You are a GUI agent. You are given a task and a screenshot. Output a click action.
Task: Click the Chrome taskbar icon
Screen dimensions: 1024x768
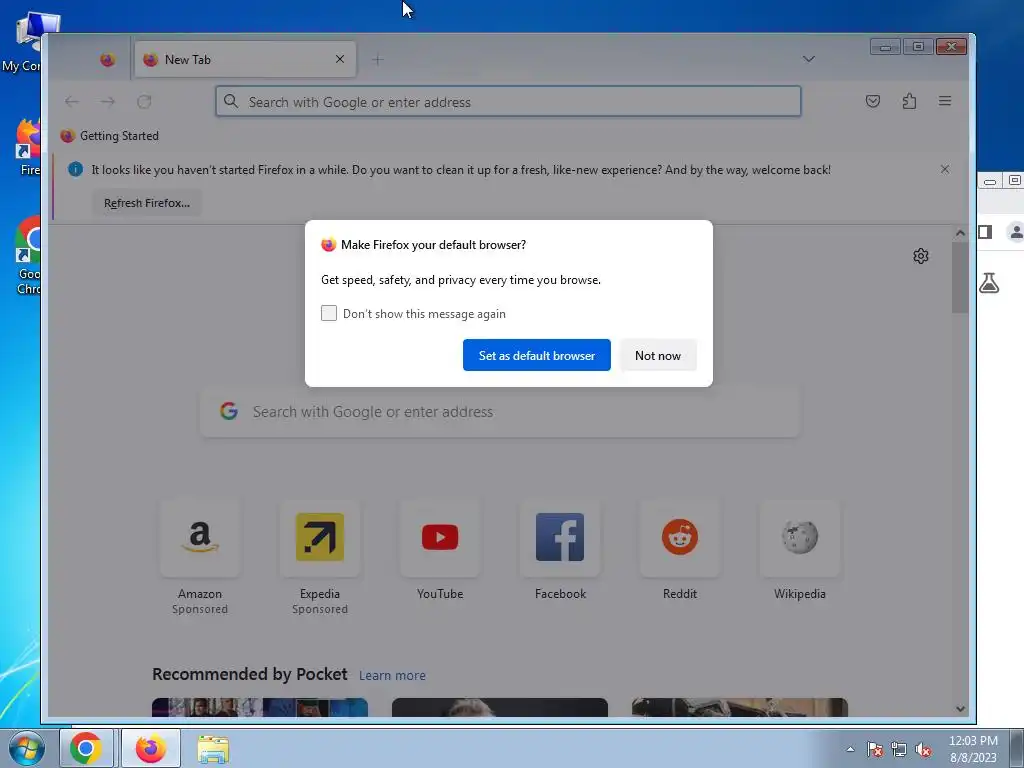point(86,748)
